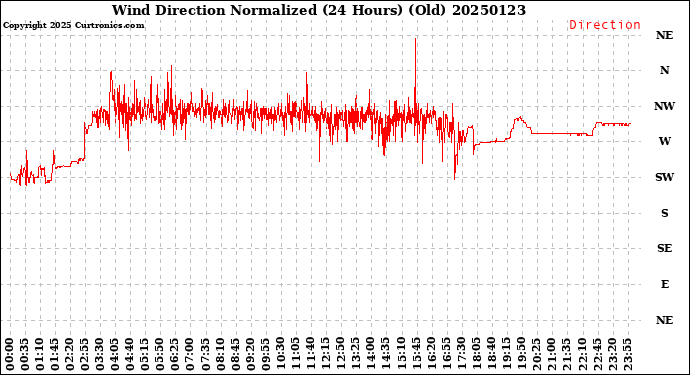Click the 'E' direction axis label
The image size is (690, 375).
pos(665,284)
